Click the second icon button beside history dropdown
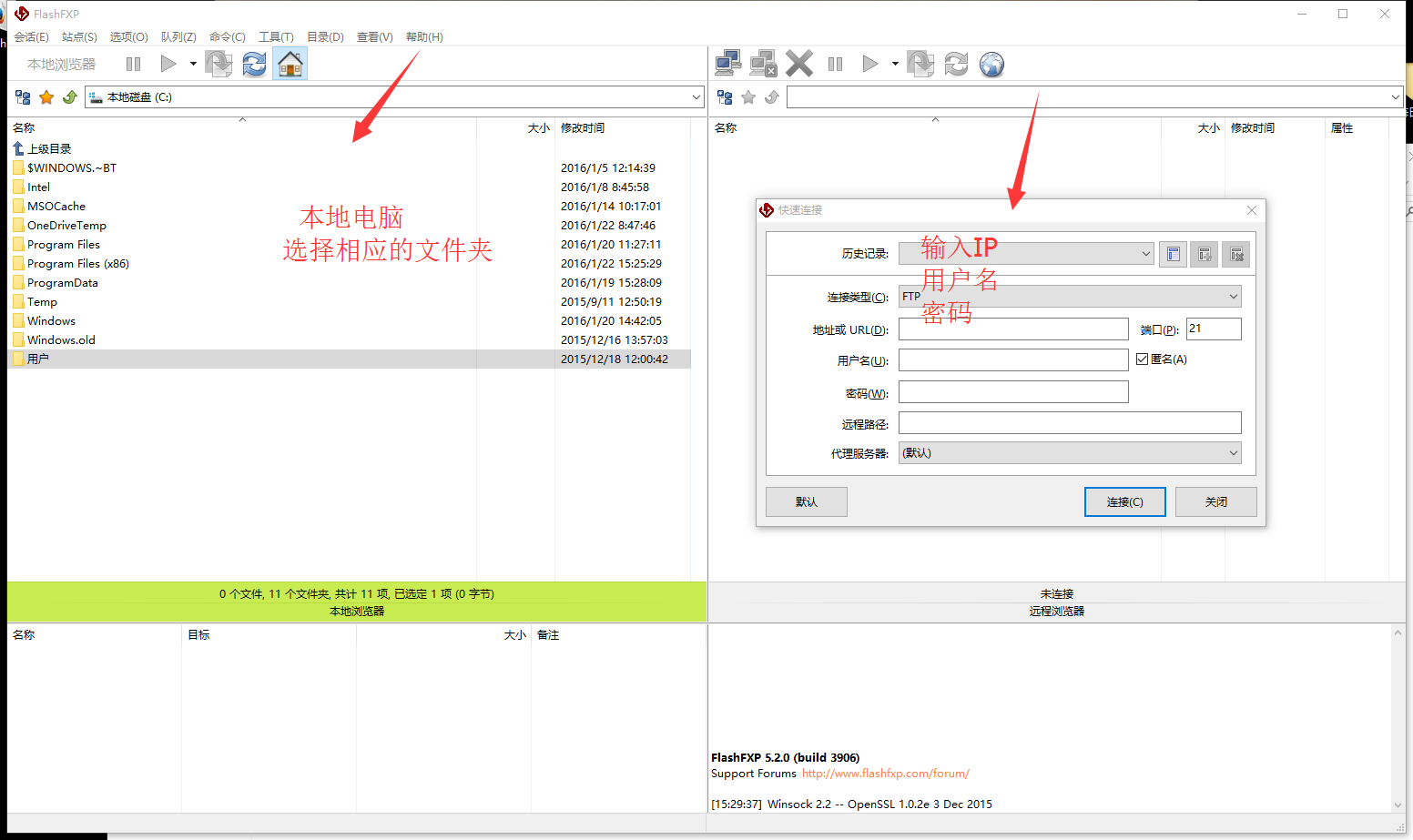Viewport: 1413px width, 840px height. pos(1204,254)
